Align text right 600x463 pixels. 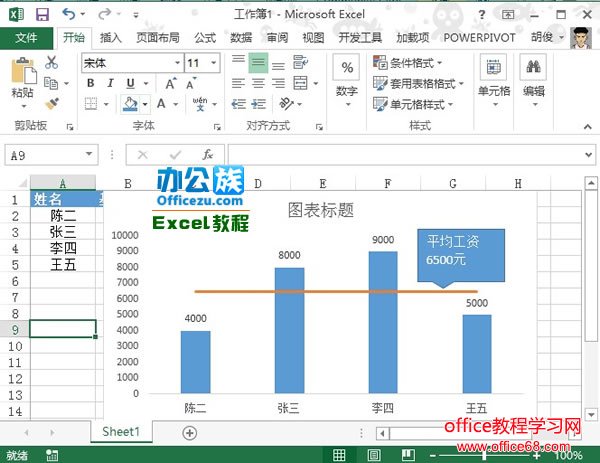[278, 83]
